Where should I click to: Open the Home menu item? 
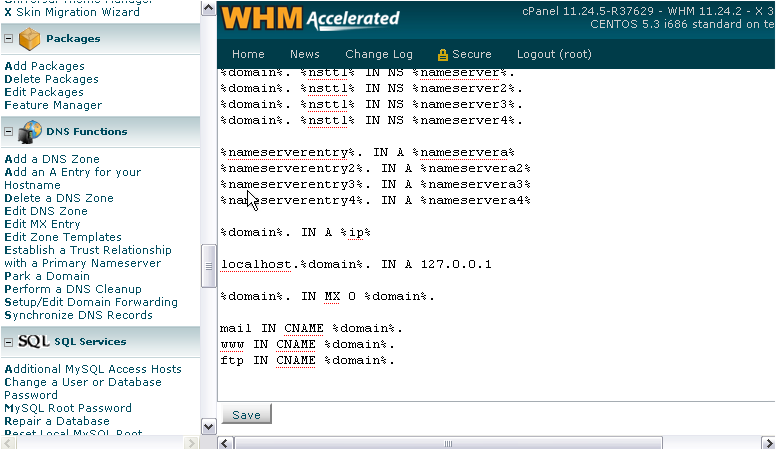248,54
